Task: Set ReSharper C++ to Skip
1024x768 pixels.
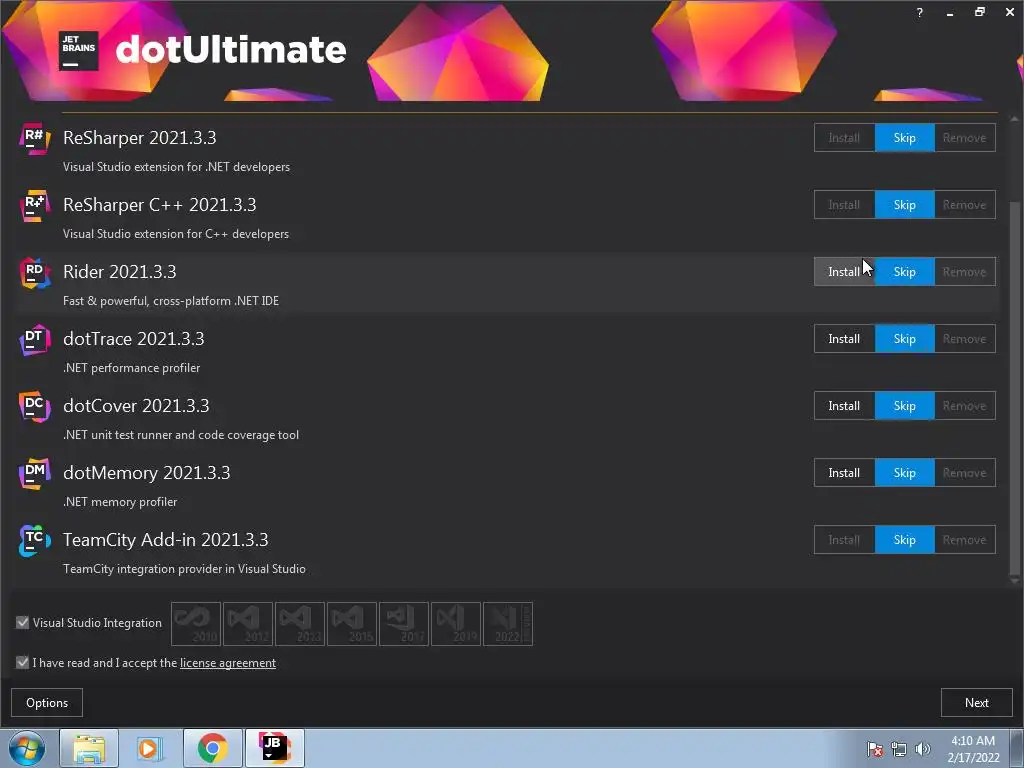Action: [x=904, y=205]
